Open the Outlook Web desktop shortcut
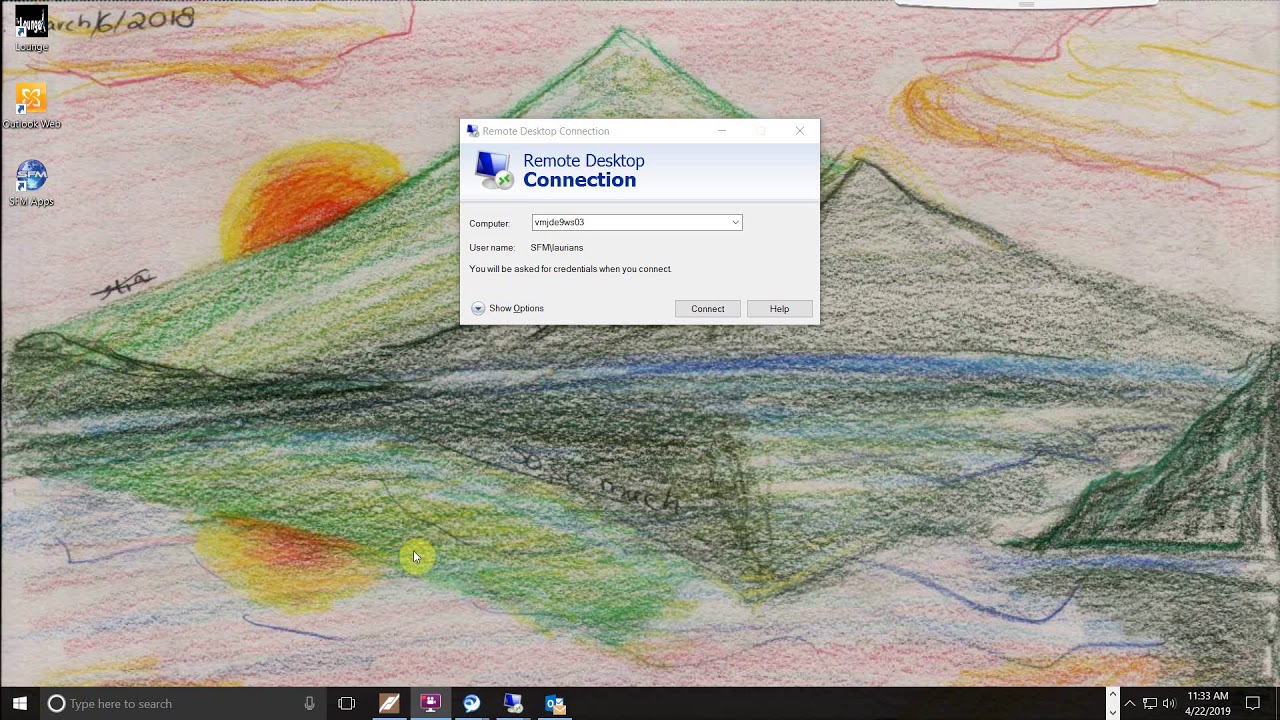 click(31, 106)
